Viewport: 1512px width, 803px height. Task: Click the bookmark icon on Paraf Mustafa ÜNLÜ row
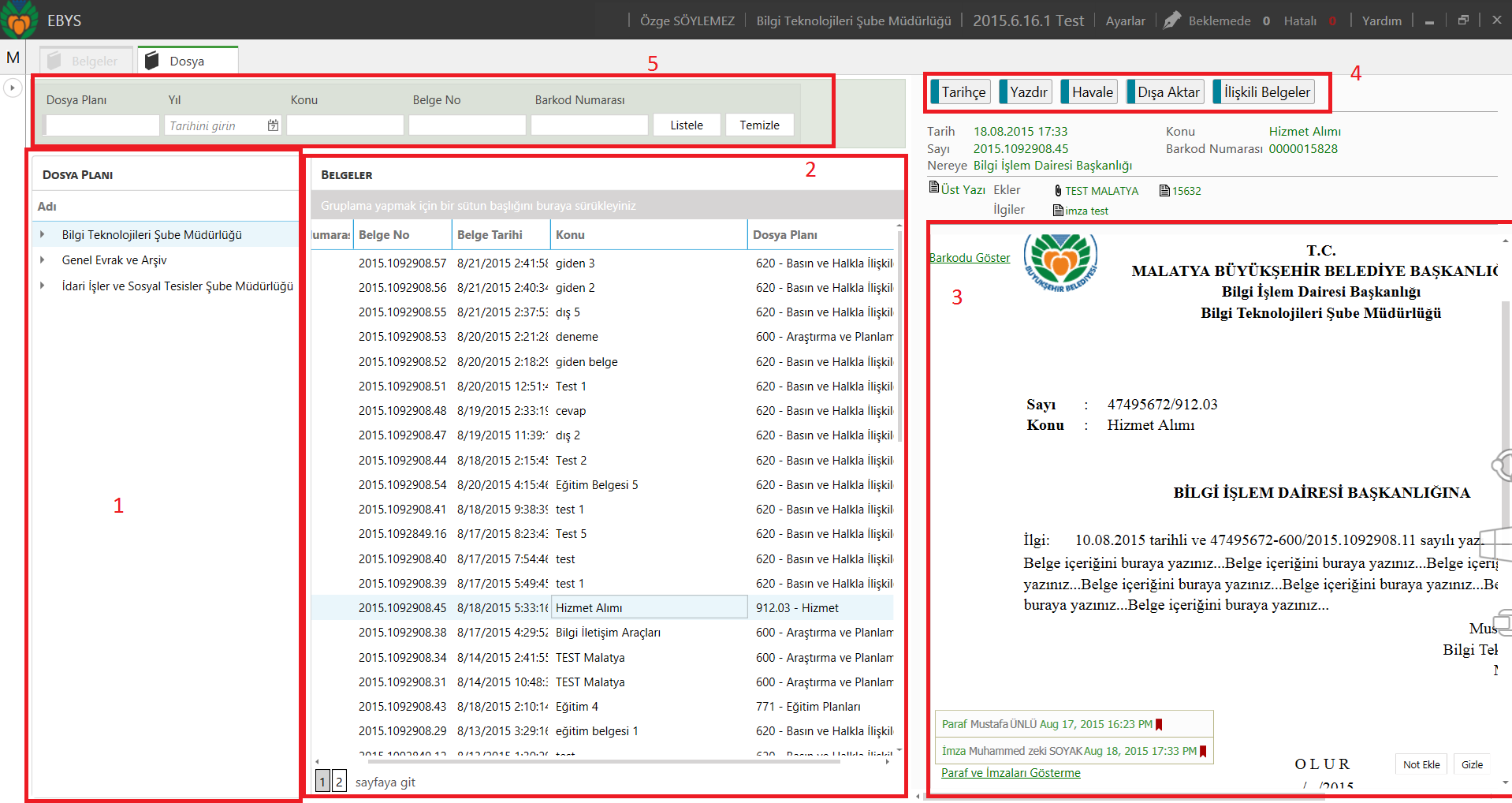(x=1159, y=724)
